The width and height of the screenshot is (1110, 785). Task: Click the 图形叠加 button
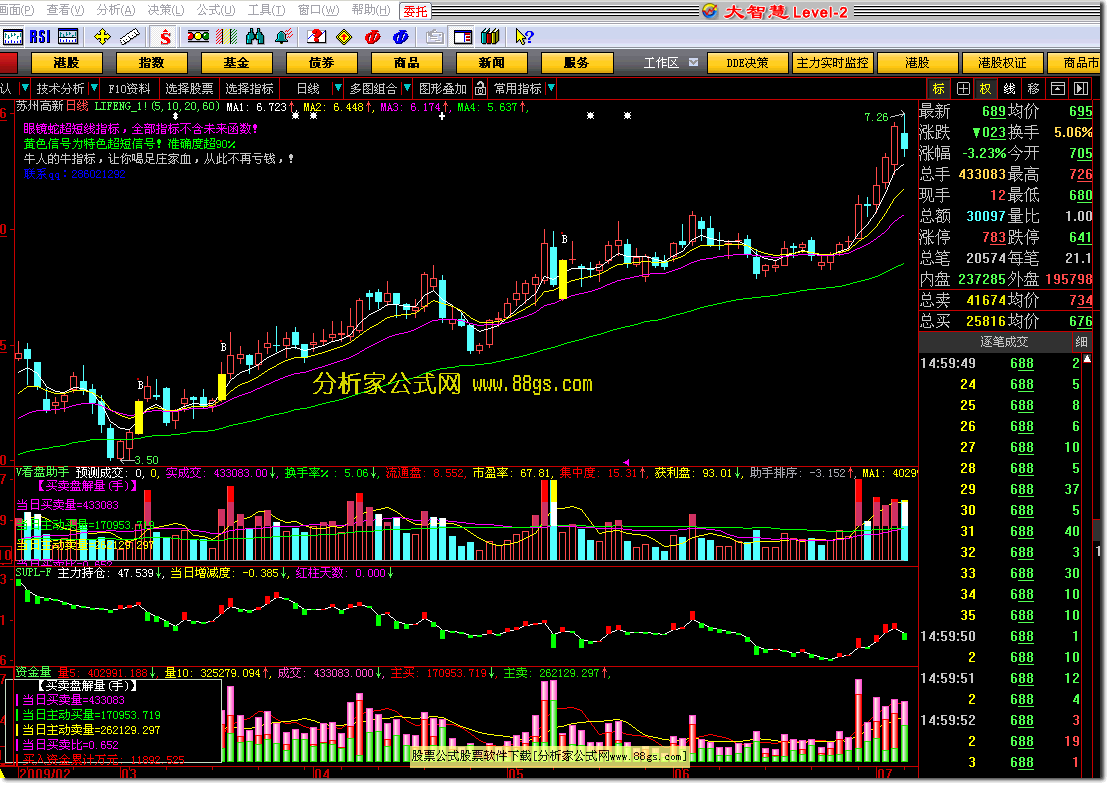point(443,88)
